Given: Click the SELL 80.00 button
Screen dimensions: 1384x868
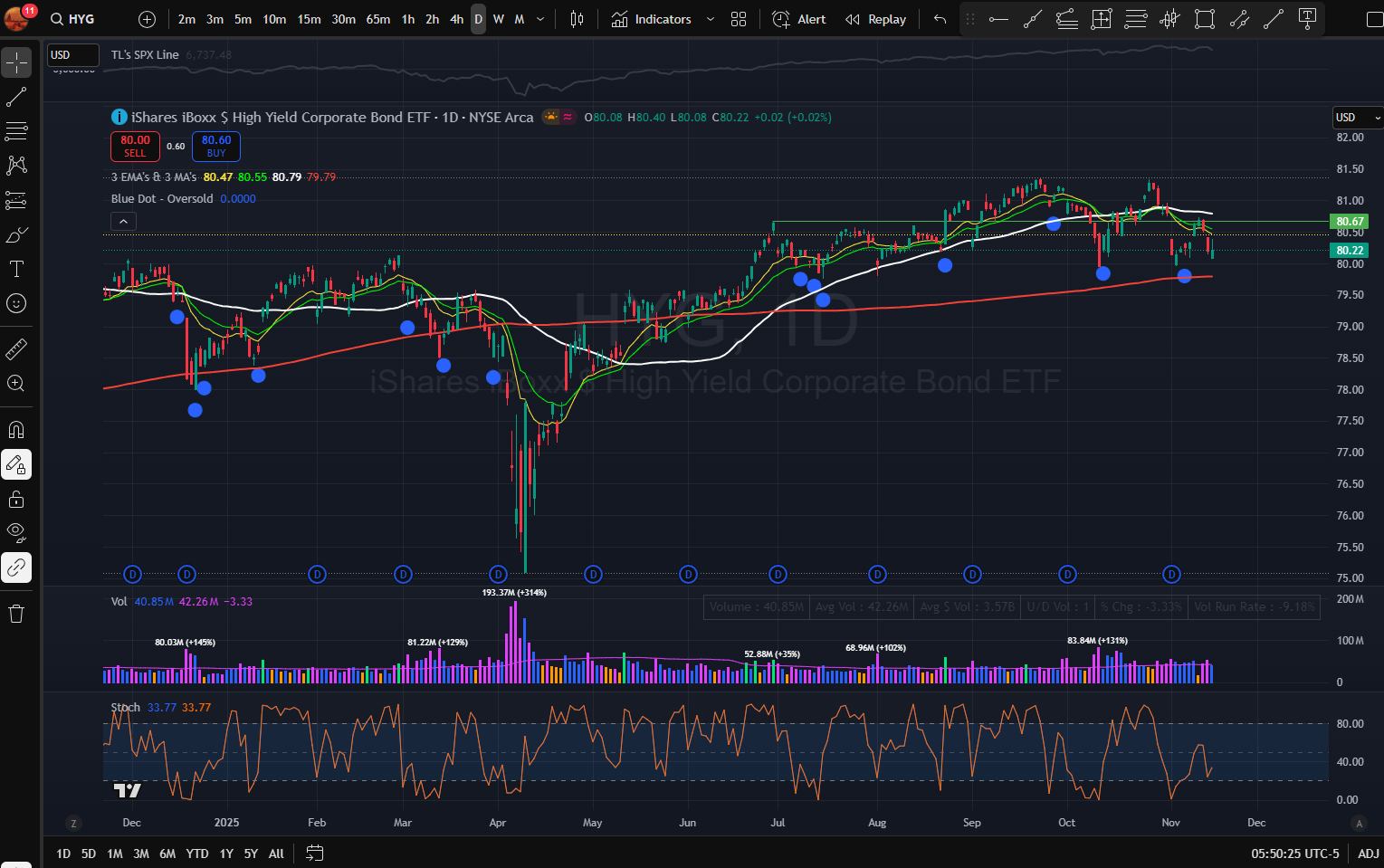Looking at the screenshot, I should [x=135, y=147].
